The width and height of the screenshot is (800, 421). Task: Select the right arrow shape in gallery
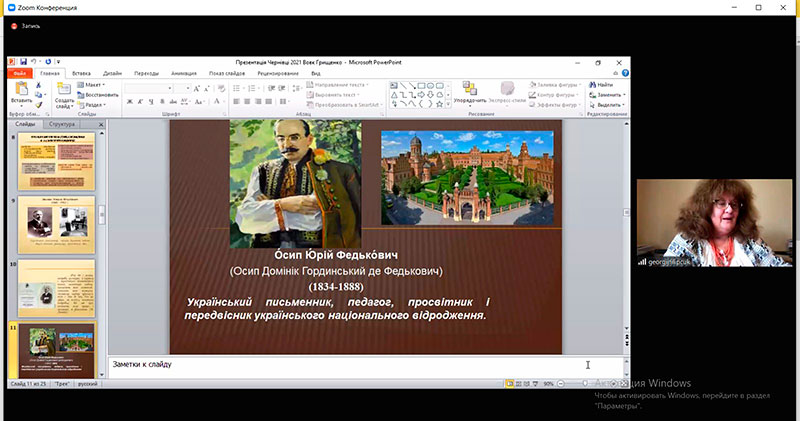tap(421, 95)
